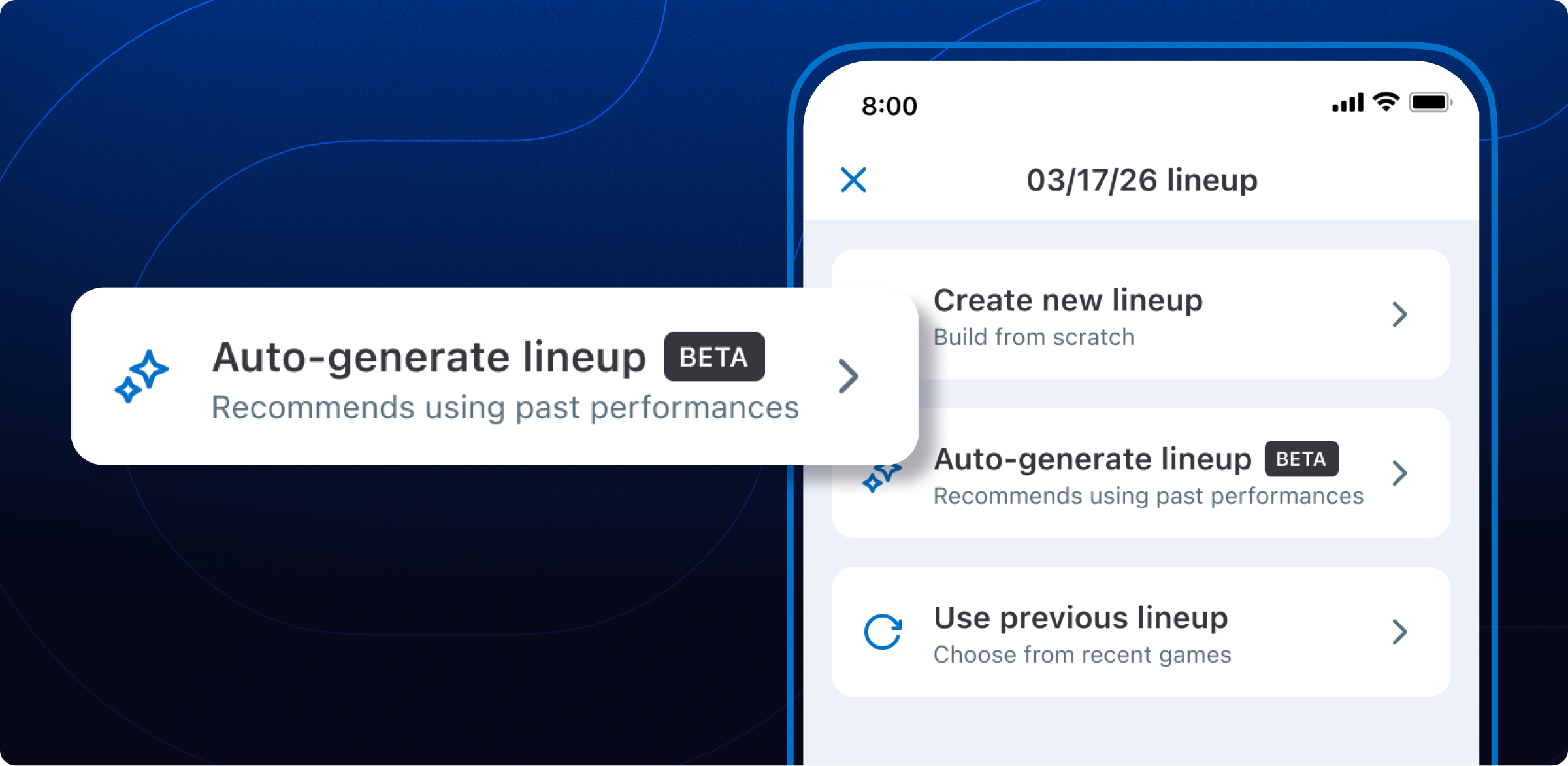Tap the chevron on the phone's Auto-generate lineup row
Screen dimensions: 1568x766
[x=1399, y=473]
